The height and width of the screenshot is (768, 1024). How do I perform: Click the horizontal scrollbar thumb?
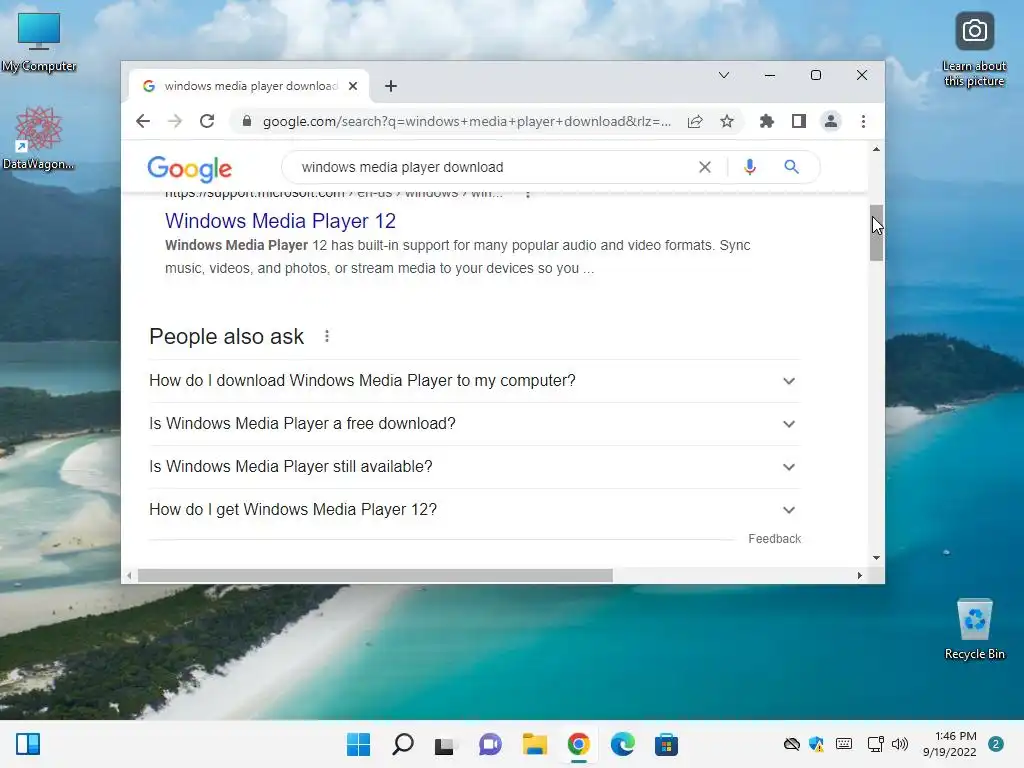point(376,575)
